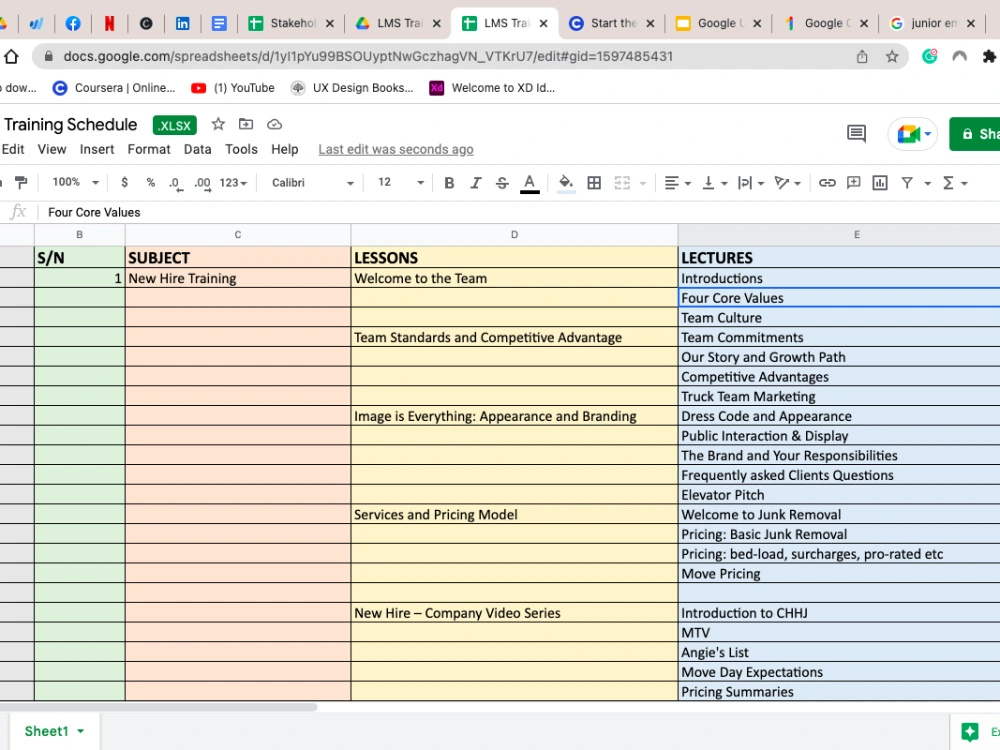The width and height of the screenshot is (1000, 750).
Task: Click the browser home icon
Action: 11,57
